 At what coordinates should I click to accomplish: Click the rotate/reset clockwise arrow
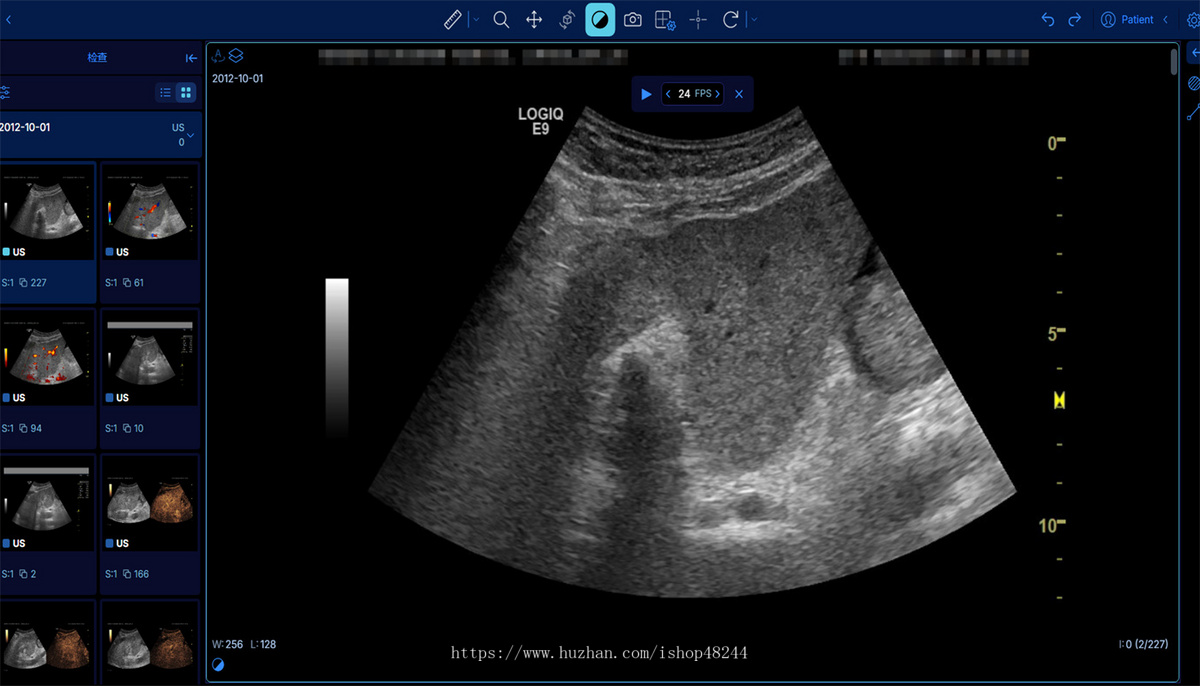click(731, 19)
